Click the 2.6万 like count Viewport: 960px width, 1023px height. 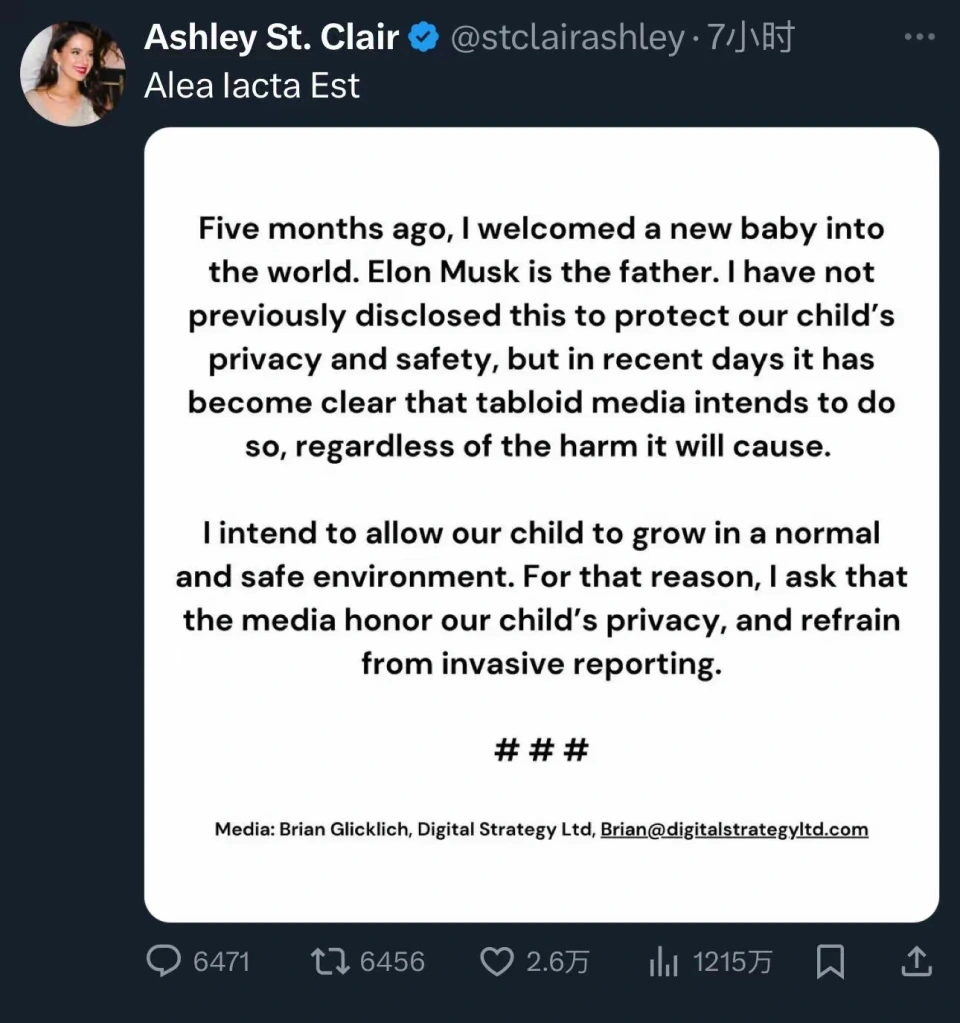(558, 962)
